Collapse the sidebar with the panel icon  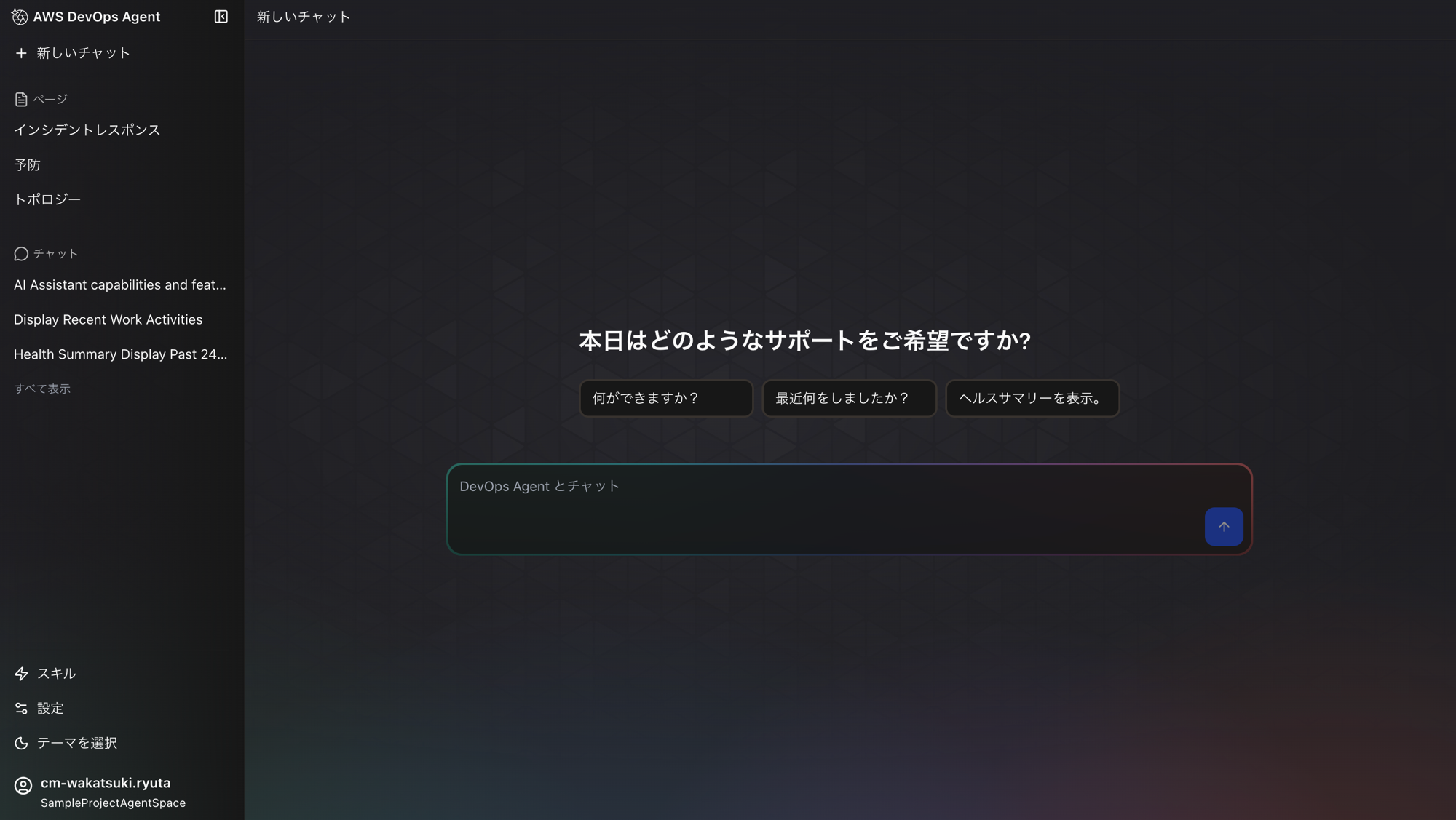click(221, 17)
